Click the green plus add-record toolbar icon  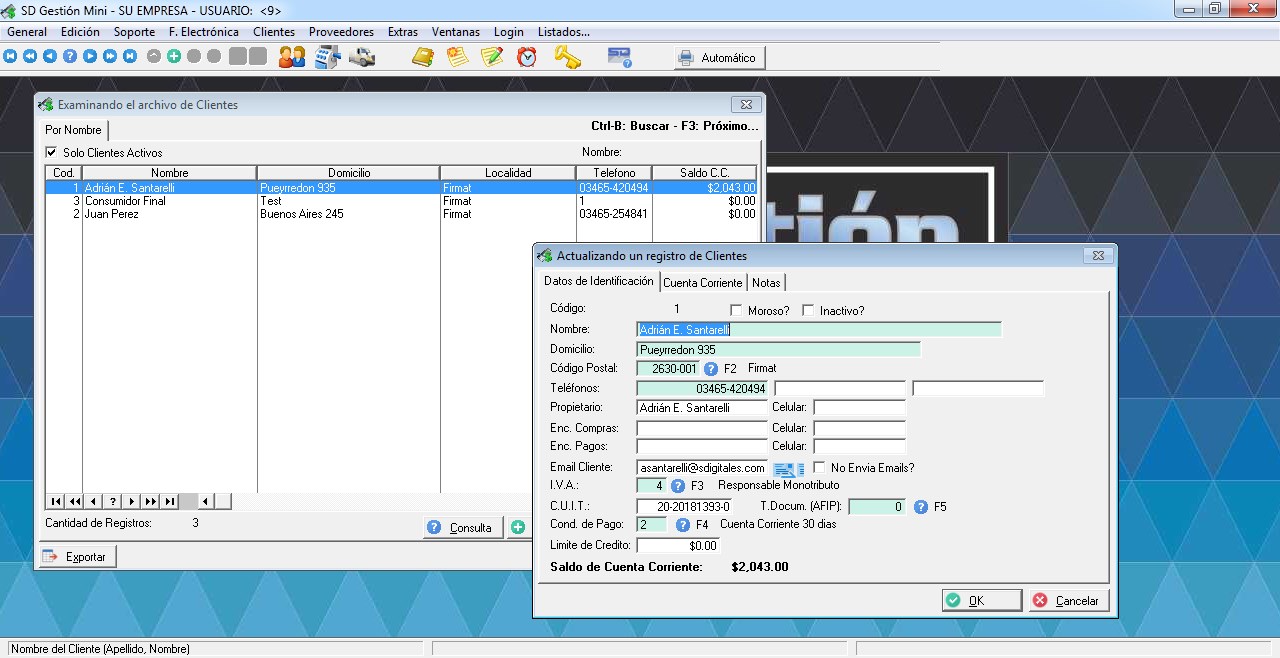pos(174,57)
